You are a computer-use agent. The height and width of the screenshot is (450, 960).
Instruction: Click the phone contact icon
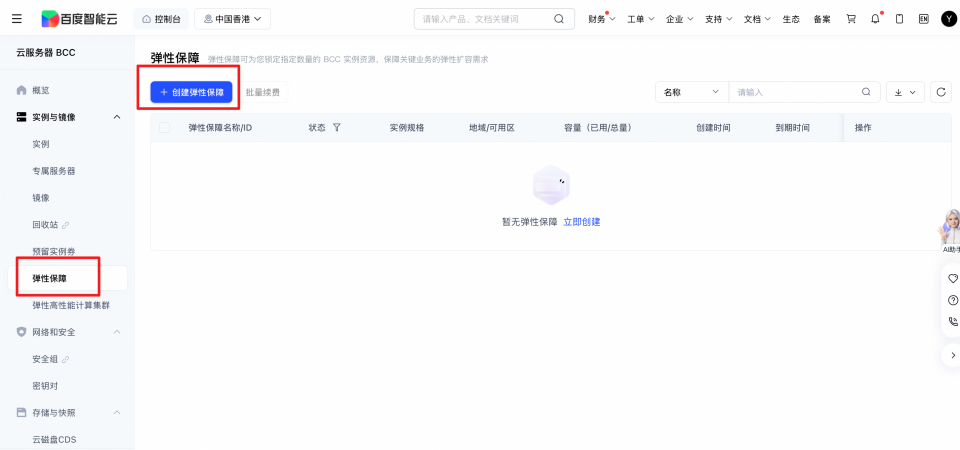coord(953,321)
